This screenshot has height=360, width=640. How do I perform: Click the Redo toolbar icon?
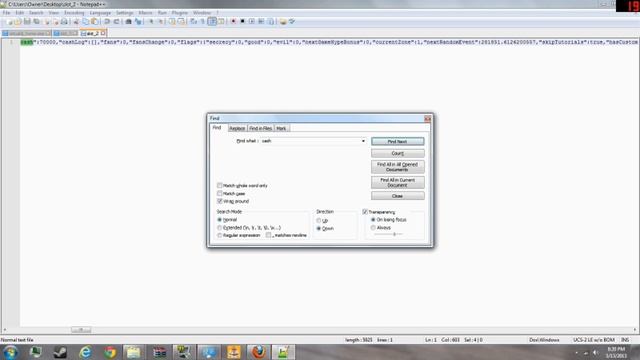coord(116,22)
